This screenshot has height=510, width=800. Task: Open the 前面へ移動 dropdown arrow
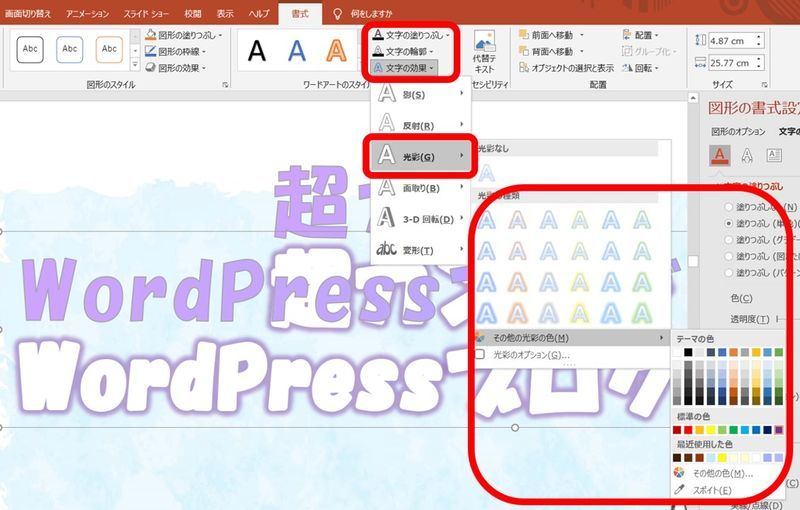[x=581, y=35]
